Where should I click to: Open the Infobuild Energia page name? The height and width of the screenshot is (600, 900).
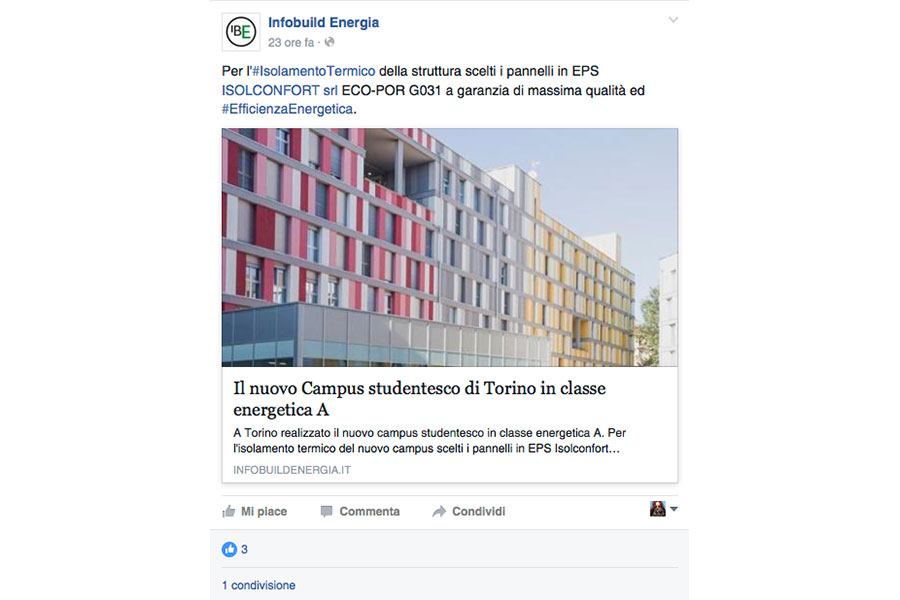click(x=323, y=22)
